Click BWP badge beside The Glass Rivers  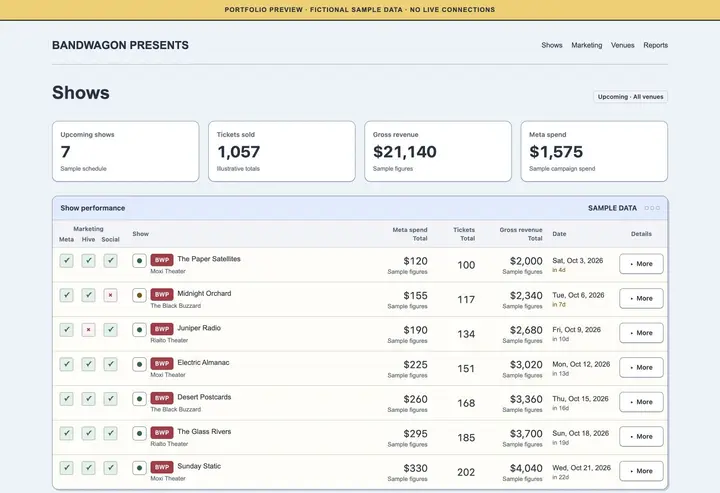click(x=162, y=432)
